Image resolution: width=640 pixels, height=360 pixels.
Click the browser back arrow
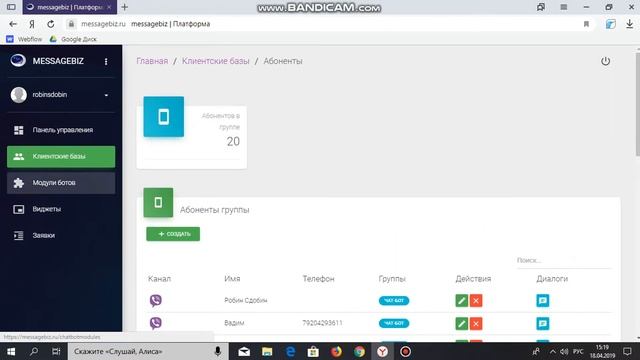[13, 24]
